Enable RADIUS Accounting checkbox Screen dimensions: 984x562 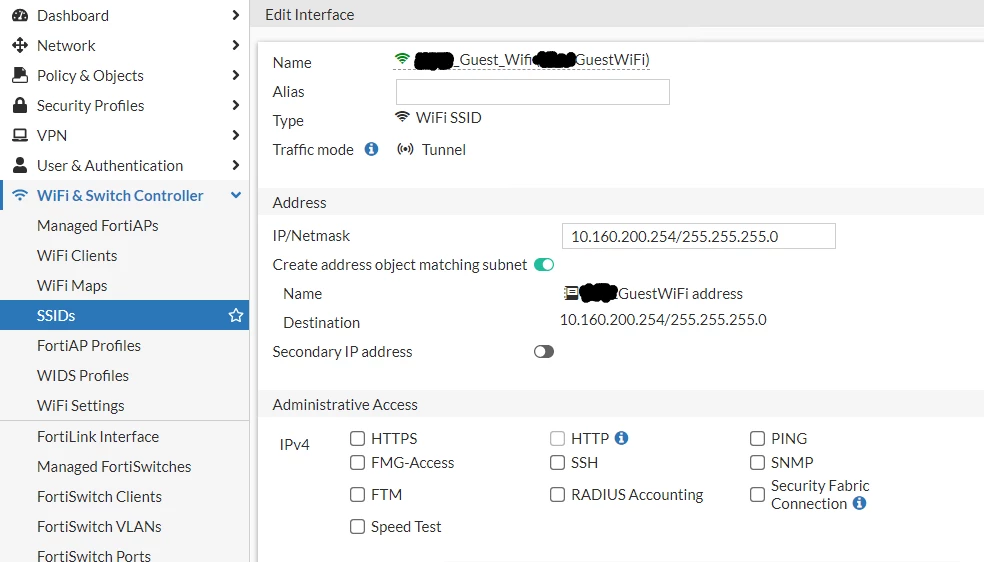pos(557,494)
